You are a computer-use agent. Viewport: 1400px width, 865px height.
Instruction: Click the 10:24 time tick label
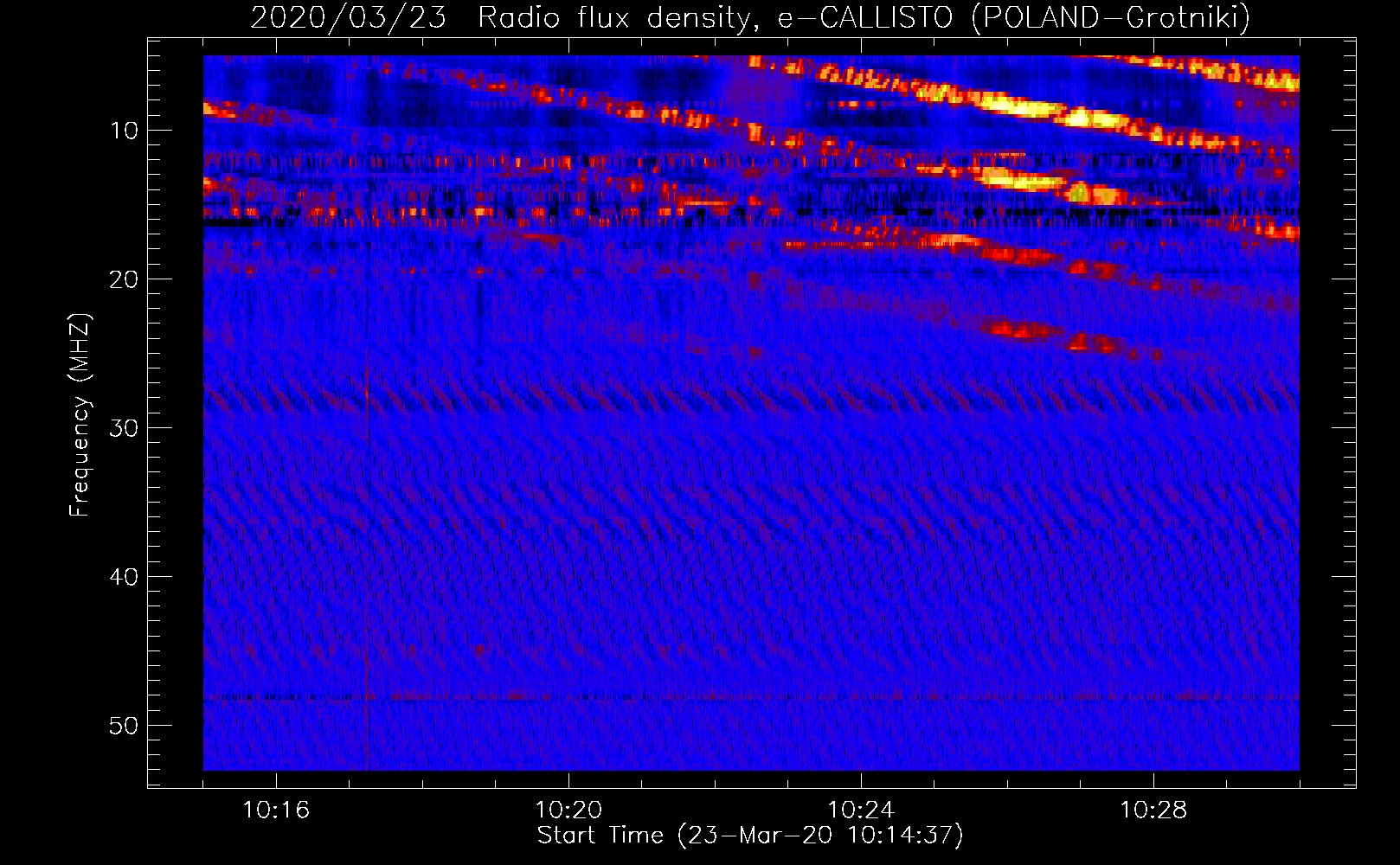[x=861, y=811]
